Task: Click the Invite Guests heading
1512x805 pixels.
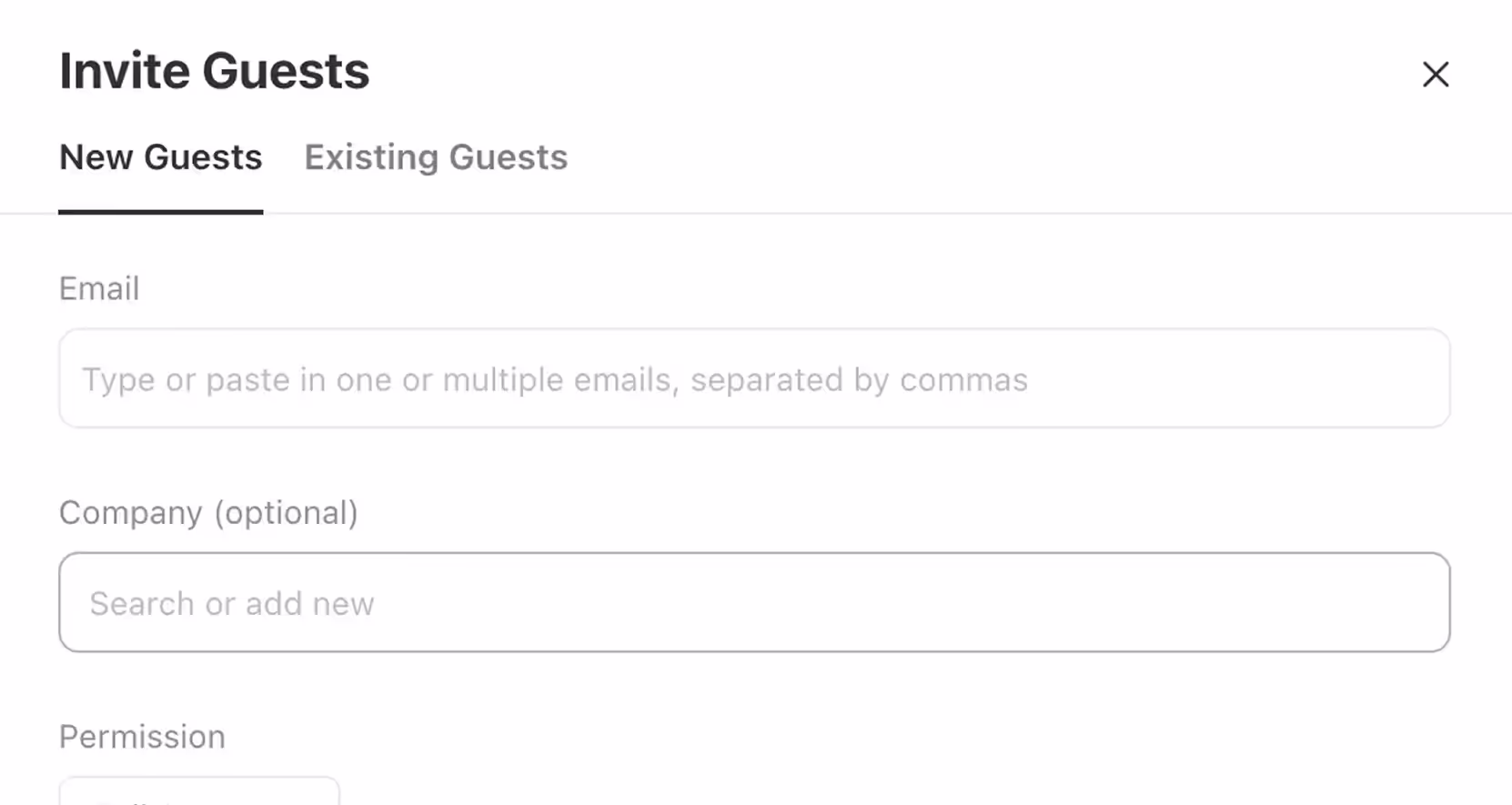Action: point(215,71)
